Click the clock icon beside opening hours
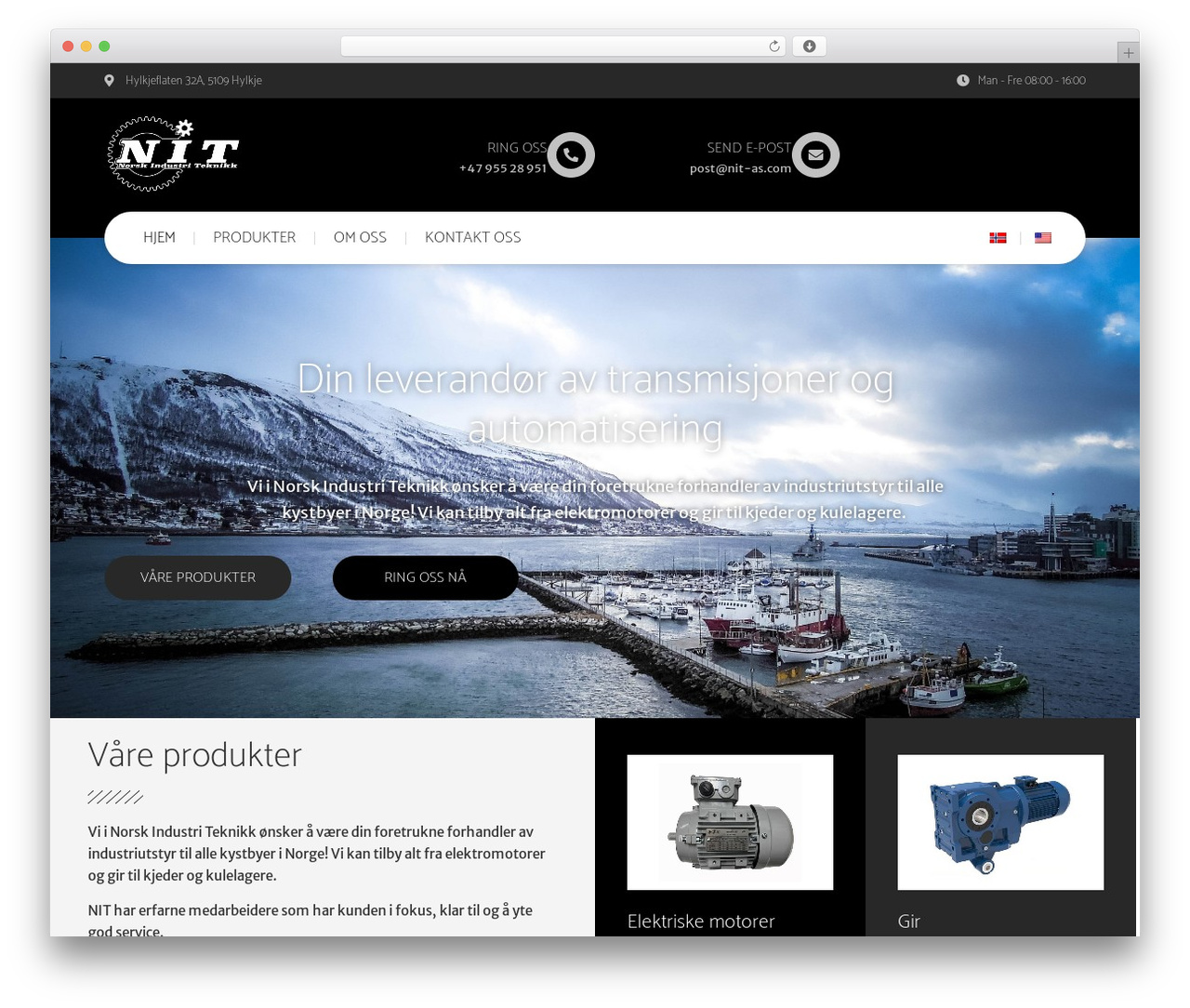This screenshot has height=1008, width=1190. coord(963,81)
